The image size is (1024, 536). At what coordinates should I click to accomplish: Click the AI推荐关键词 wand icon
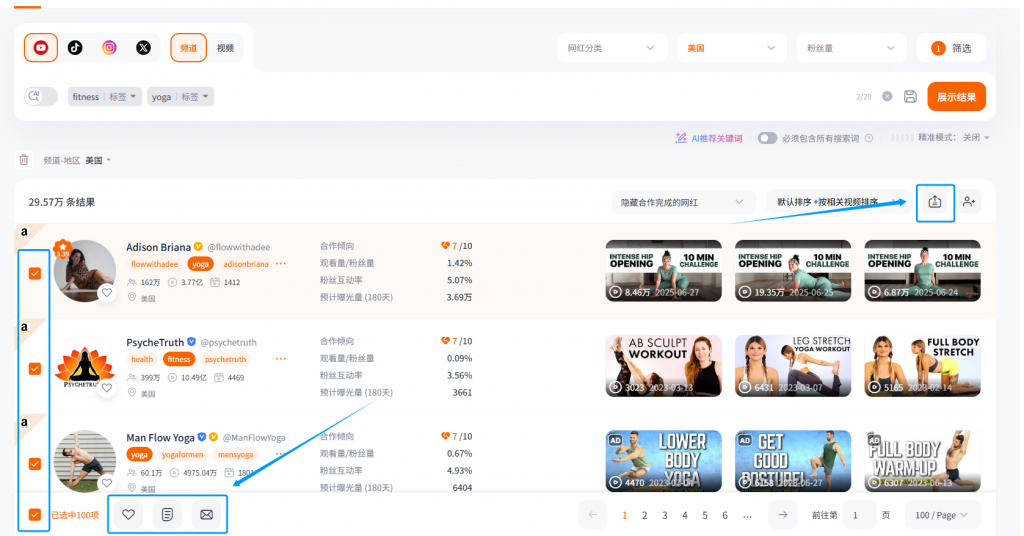click(x=681, y=138)
